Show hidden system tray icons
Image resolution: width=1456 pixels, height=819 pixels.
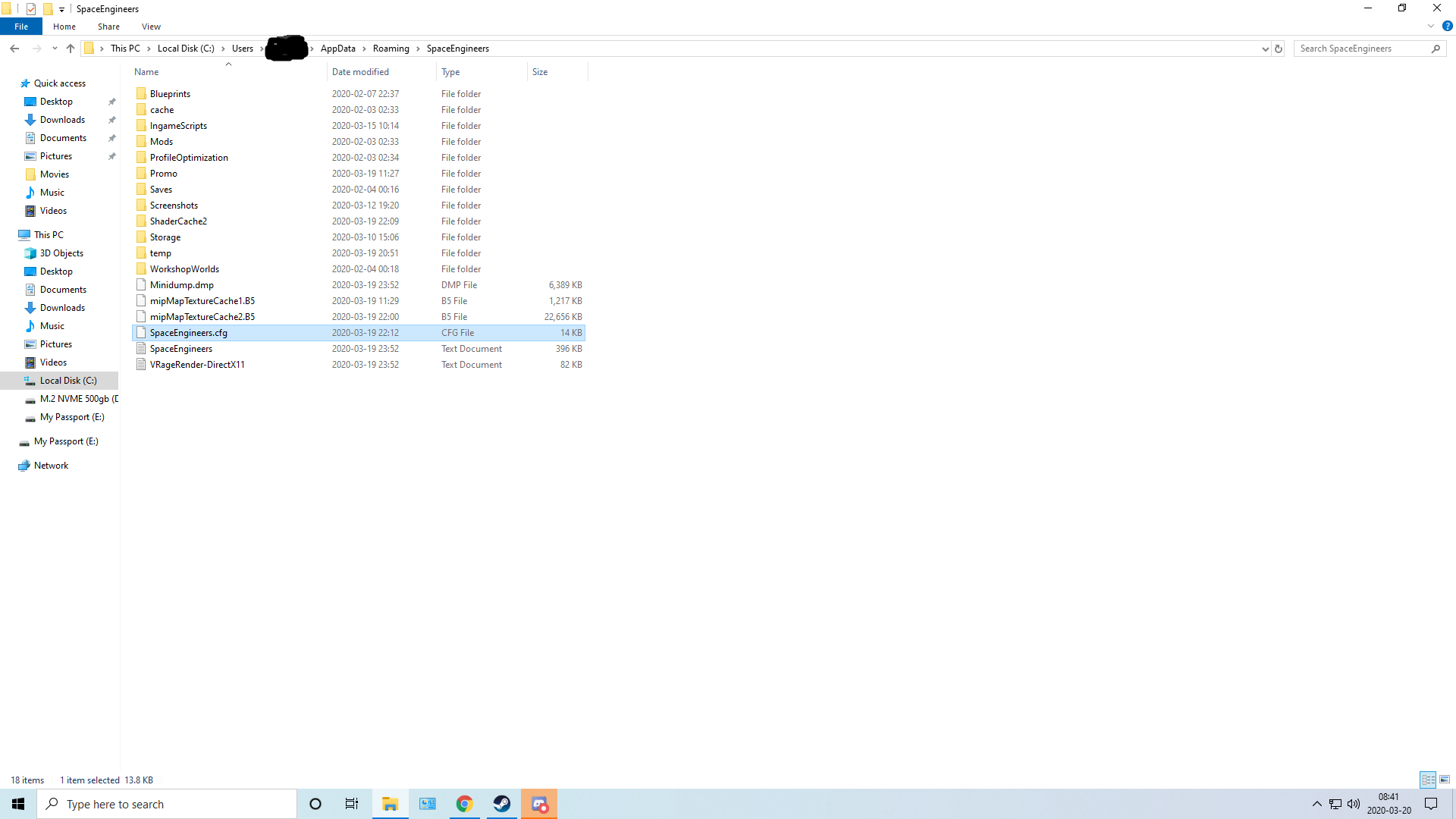pyautogui.click(x=1317, y=804)
